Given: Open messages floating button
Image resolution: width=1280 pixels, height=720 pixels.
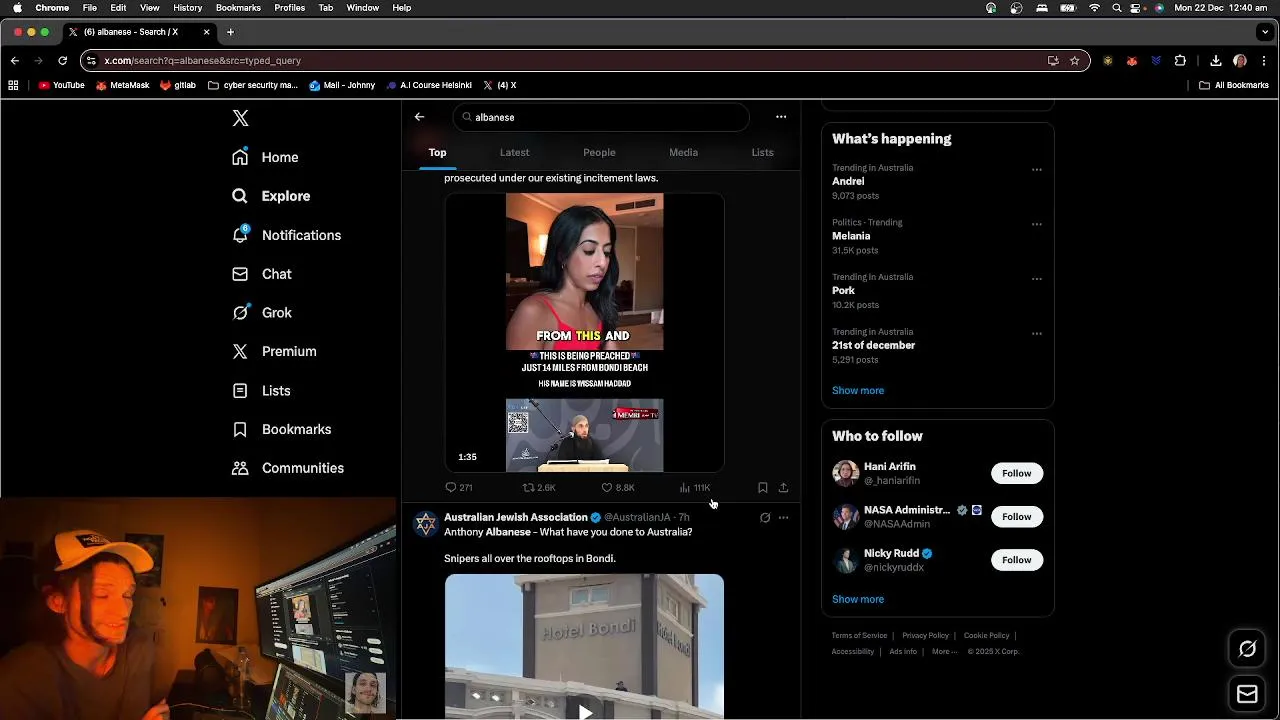Looking at the screenshot, I should point(1247,694).
